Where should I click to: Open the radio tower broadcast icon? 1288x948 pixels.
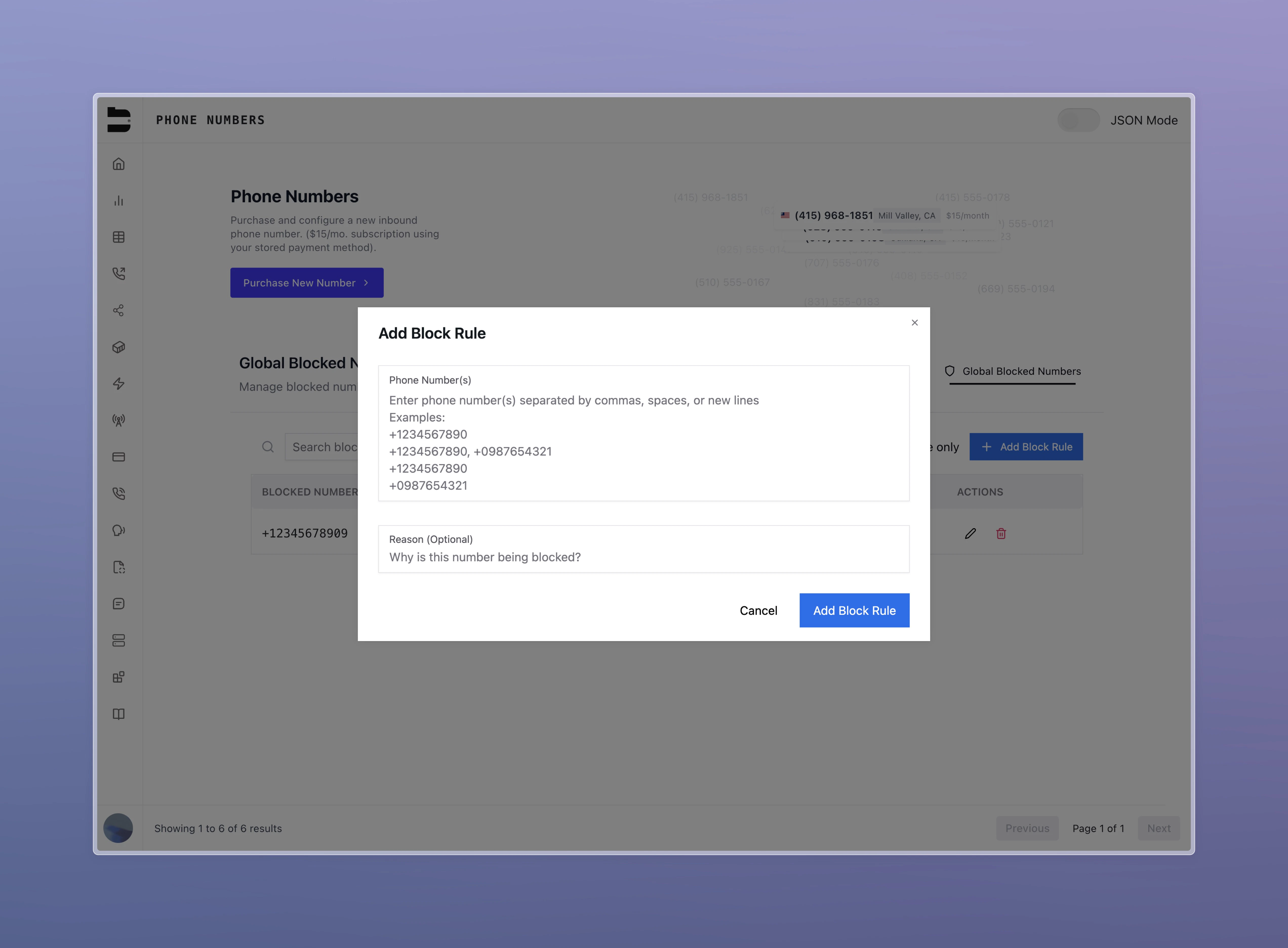(x=119, y=420)
